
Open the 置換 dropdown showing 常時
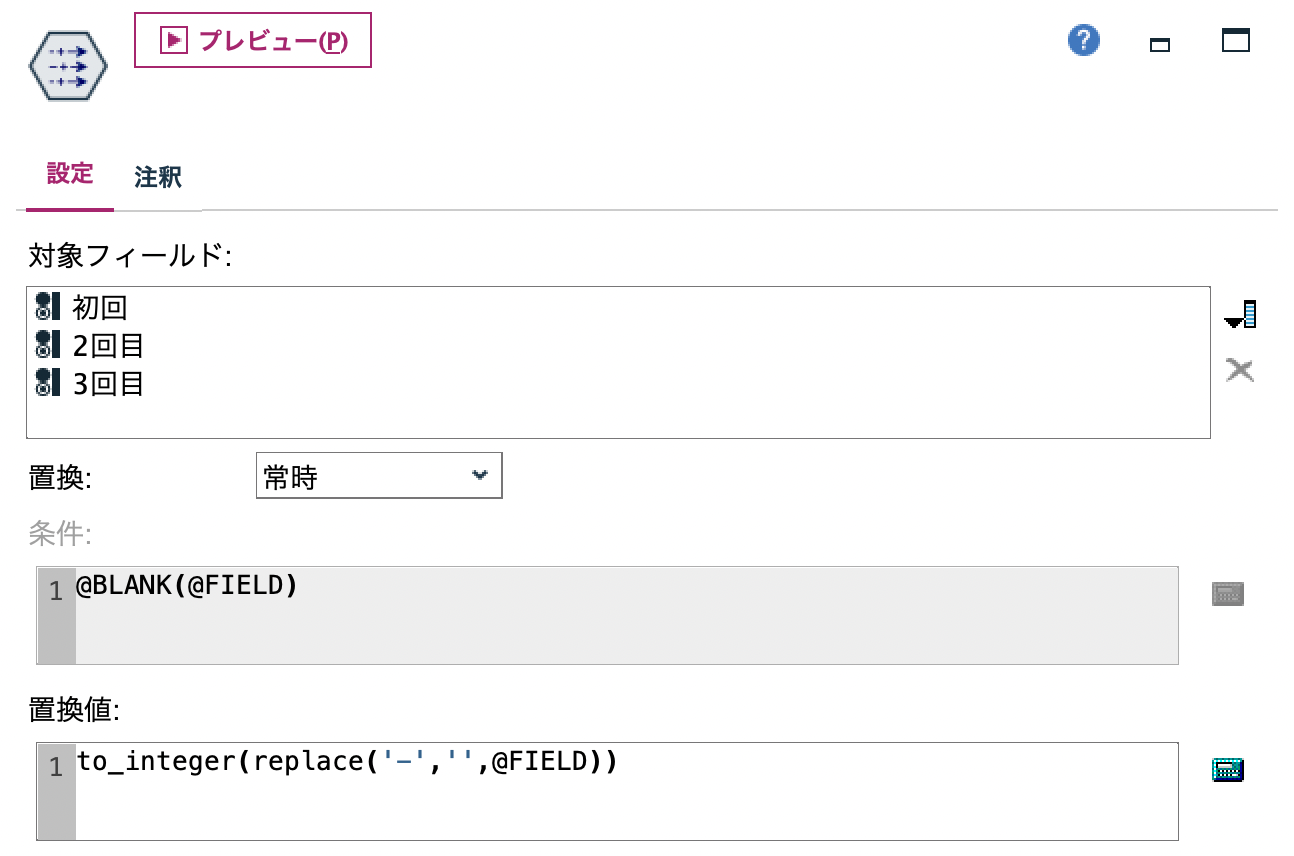378,475
